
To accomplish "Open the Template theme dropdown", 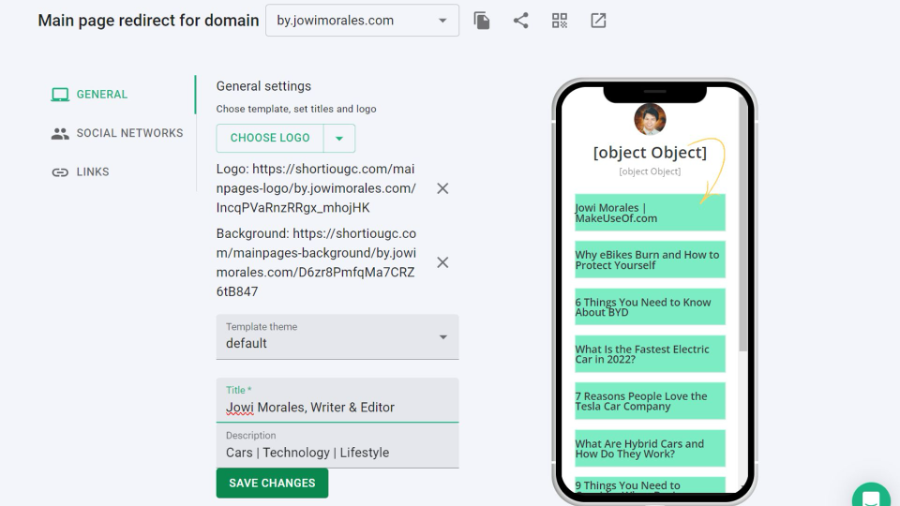I will [x=338, y=337].
